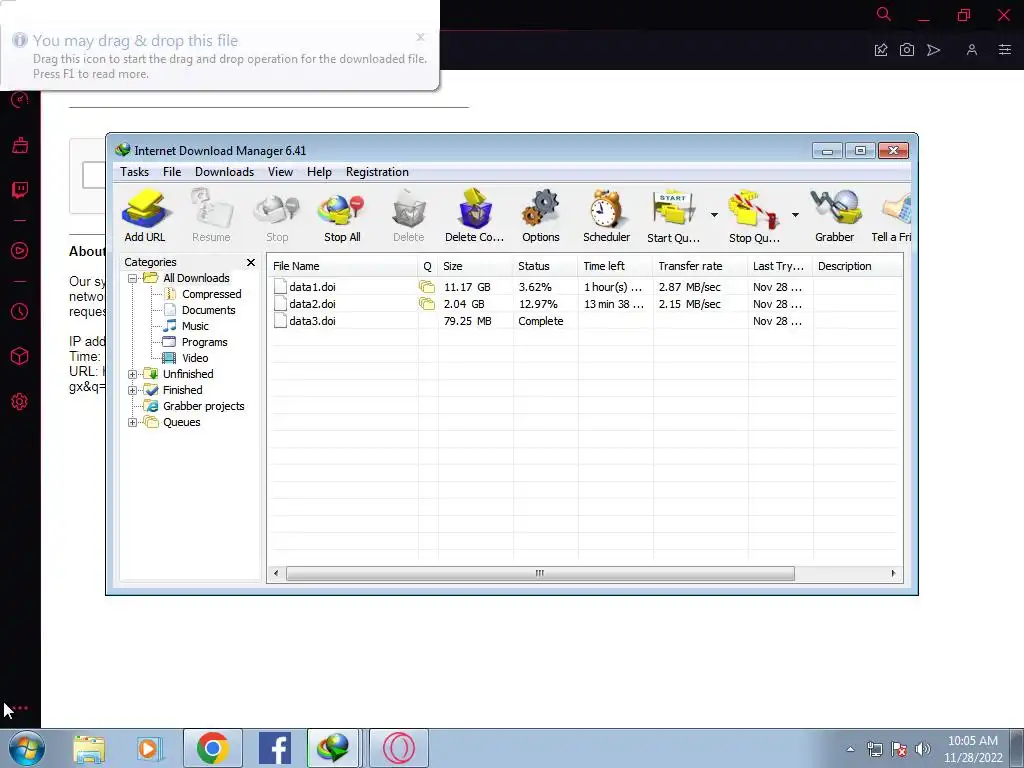The width and height of the screenshot is (1024, 768).
Task: Click the Opera snapshot camera icon
Action: point(906,50)
